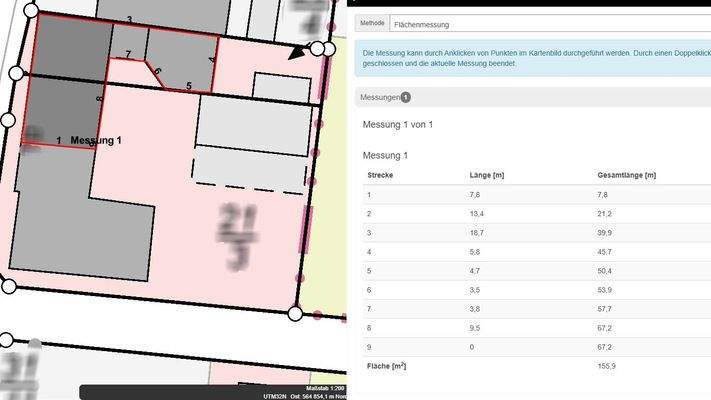Click the UTM32N coordinate display

[x=275, y=396]
